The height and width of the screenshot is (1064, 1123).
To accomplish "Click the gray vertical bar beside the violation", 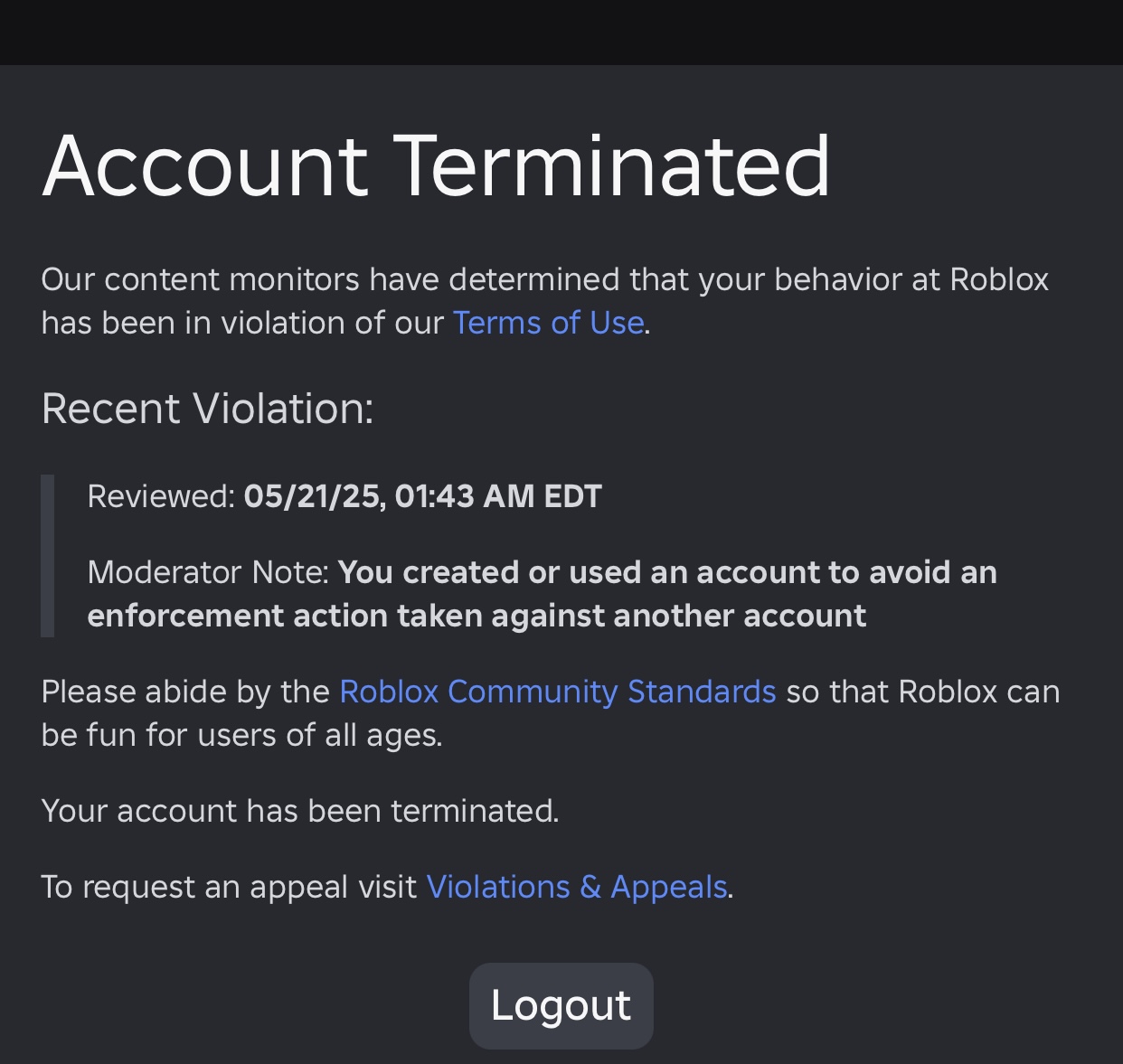I will pyautogui.click(x=48, y=555).
